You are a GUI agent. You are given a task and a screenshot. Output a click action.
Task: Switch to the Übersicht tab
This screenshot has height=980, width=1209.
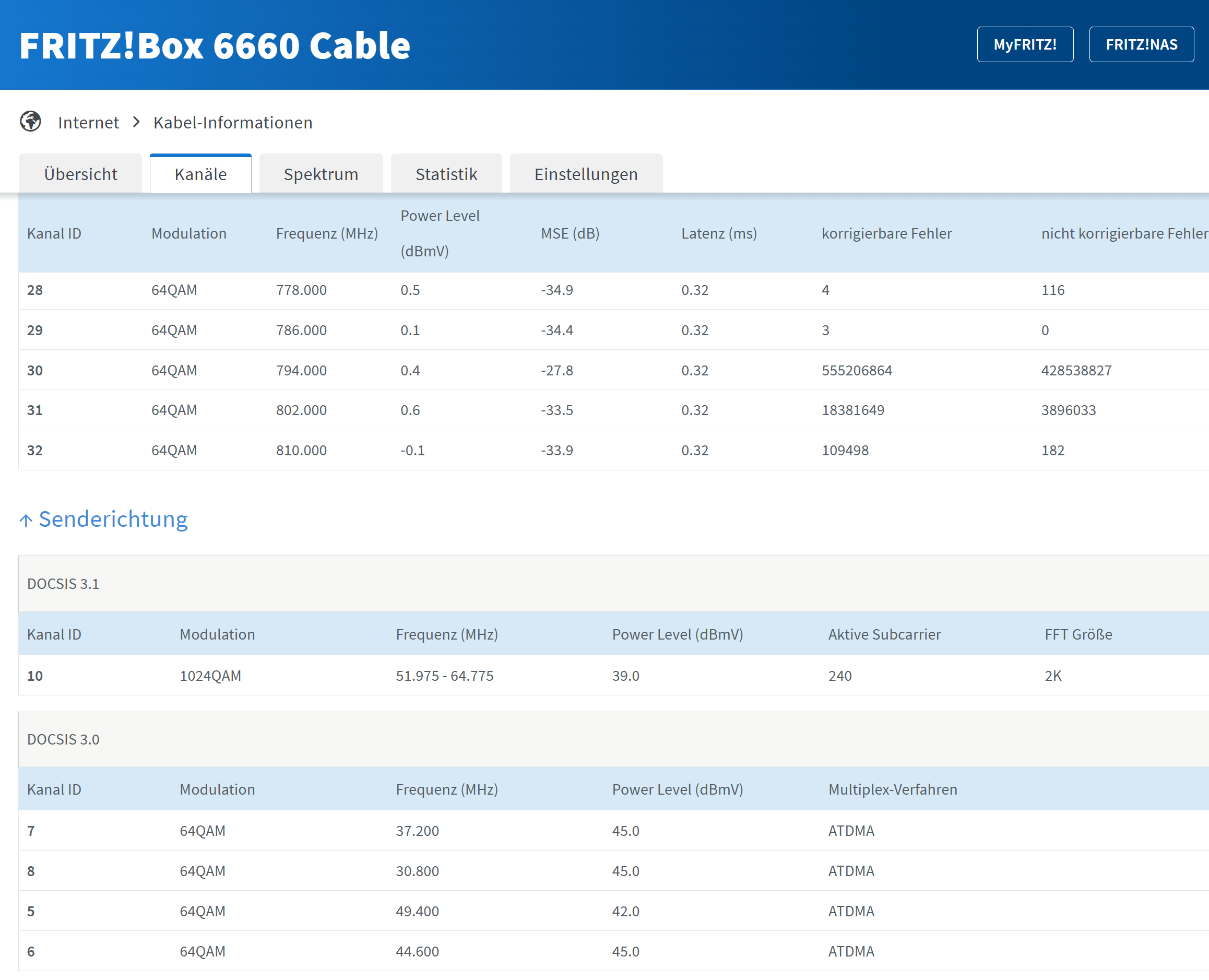81,174
